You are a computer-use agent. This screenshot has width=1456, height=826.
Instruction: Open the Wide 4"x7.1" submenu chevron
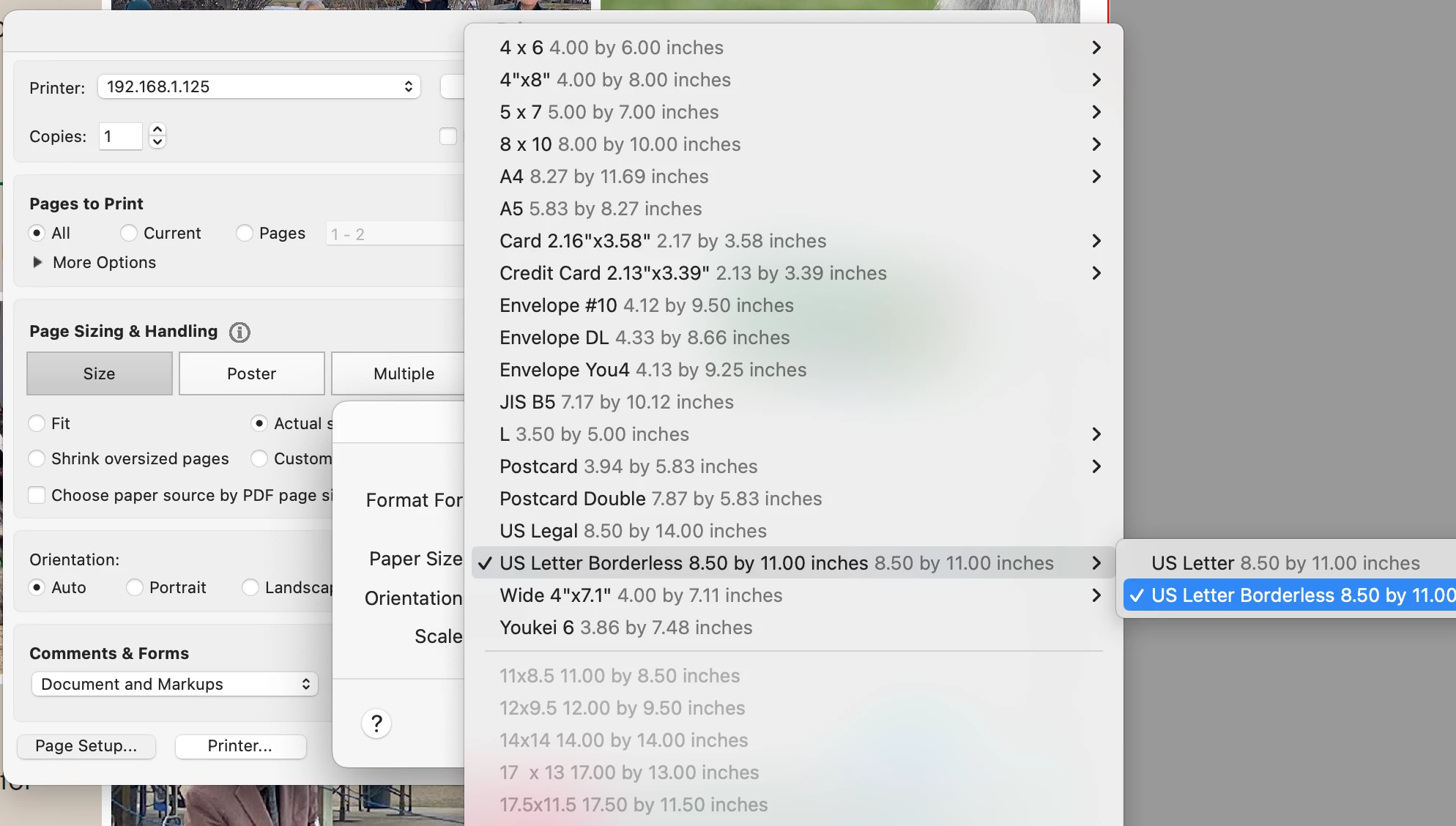pyautogui.click(x=1096, y=595)
